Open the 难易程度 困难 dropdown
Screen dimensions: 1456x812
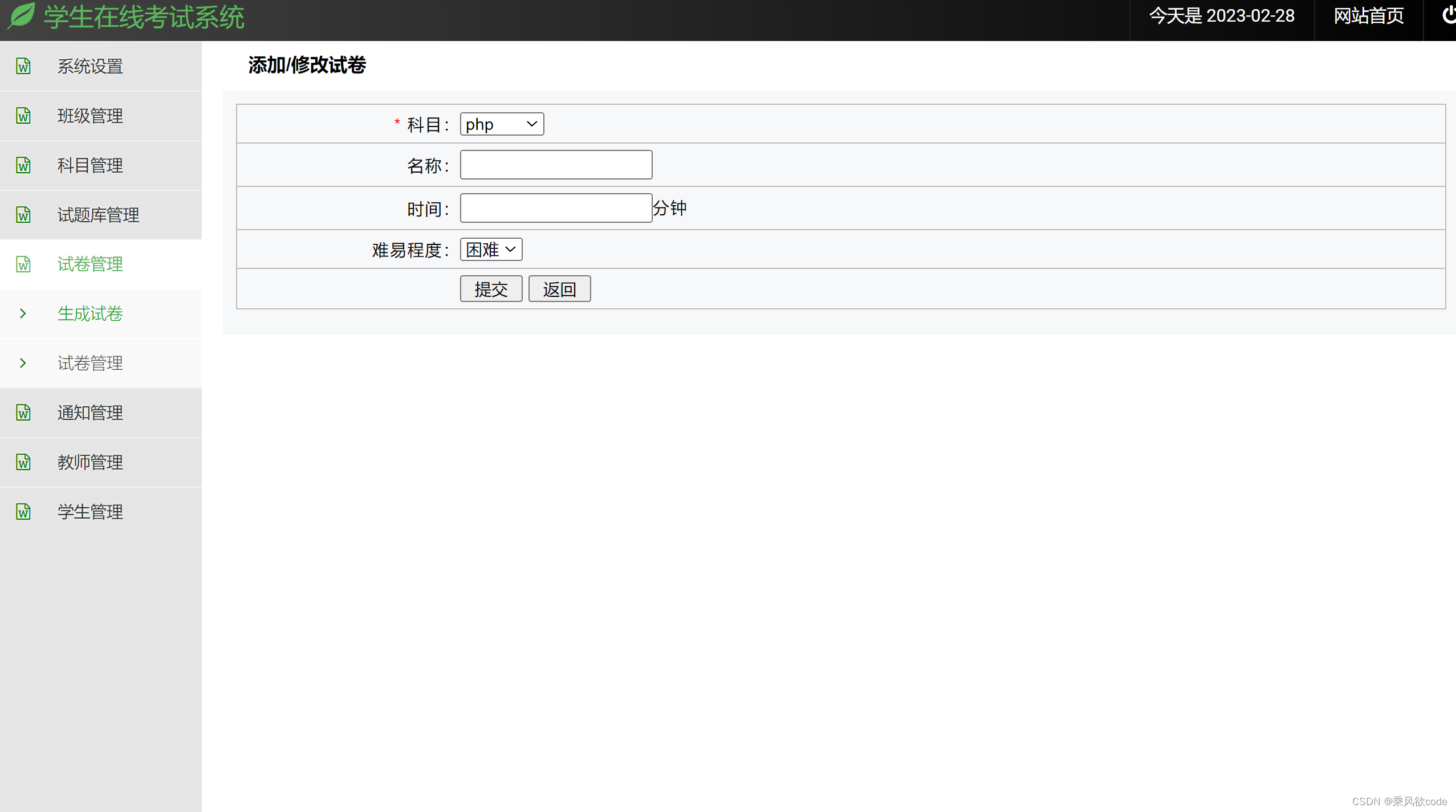[x=491, y=250]
